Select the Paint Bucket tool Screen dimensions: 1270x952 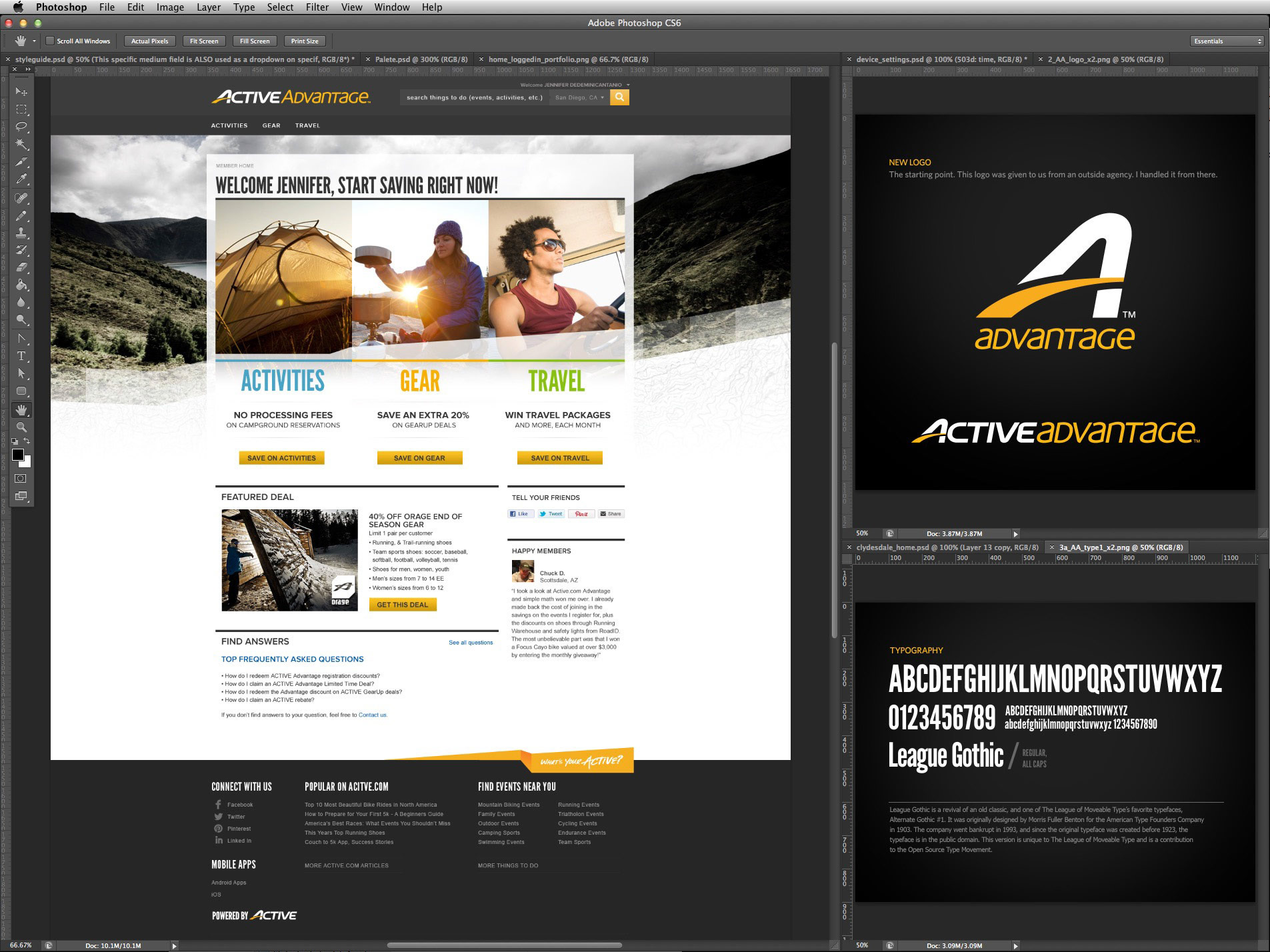(x=21, y=285)
